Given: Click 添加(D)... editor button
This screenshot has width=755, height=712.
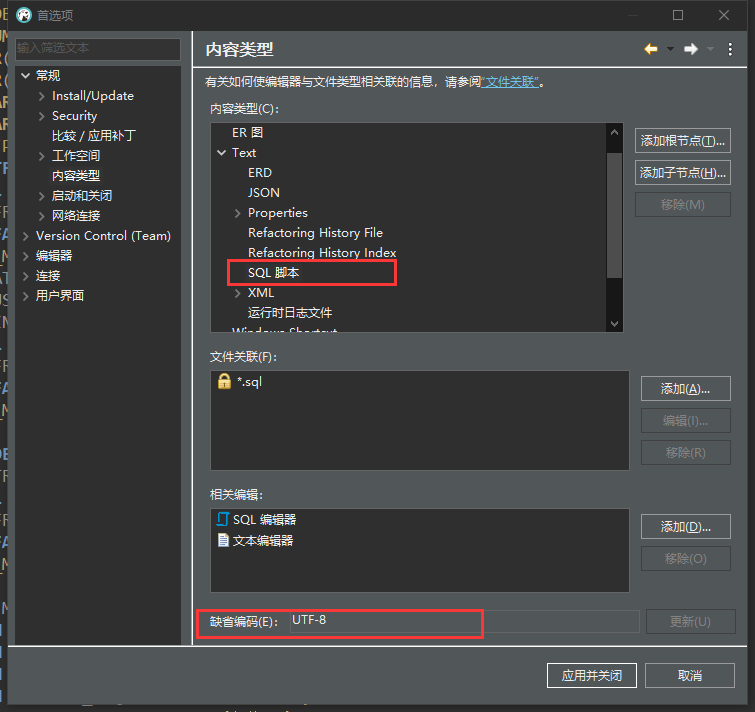Looking at the screenshot, I should (x=686, y=527).
